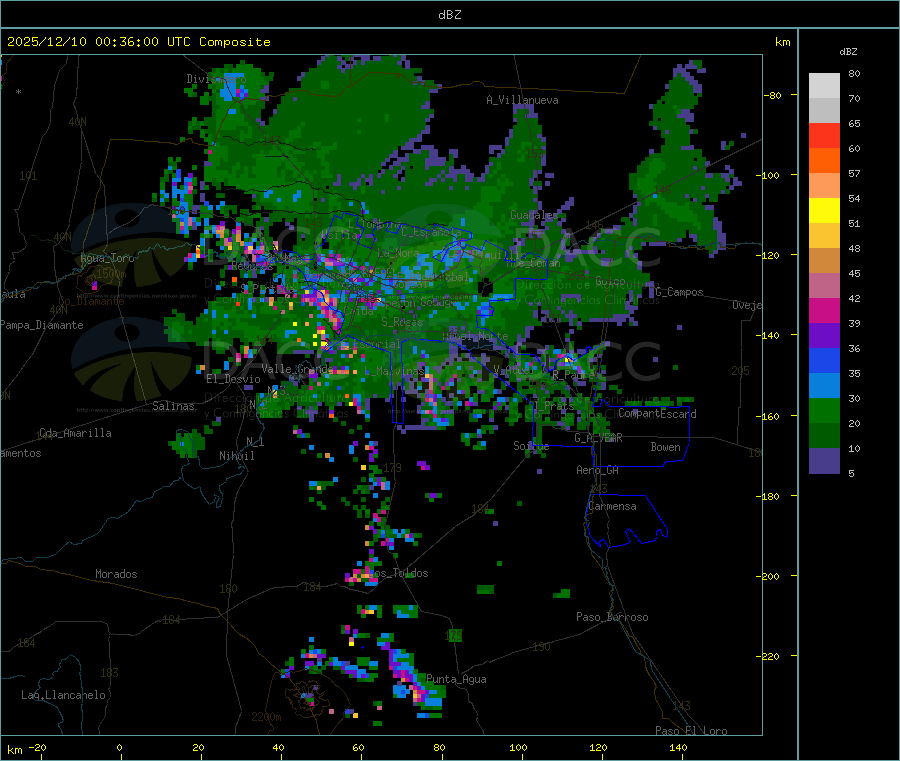The image size is (900, 761).
Task: Select the Punta_Agua place label
Action: pyautogui.click(x=456, y=679)
